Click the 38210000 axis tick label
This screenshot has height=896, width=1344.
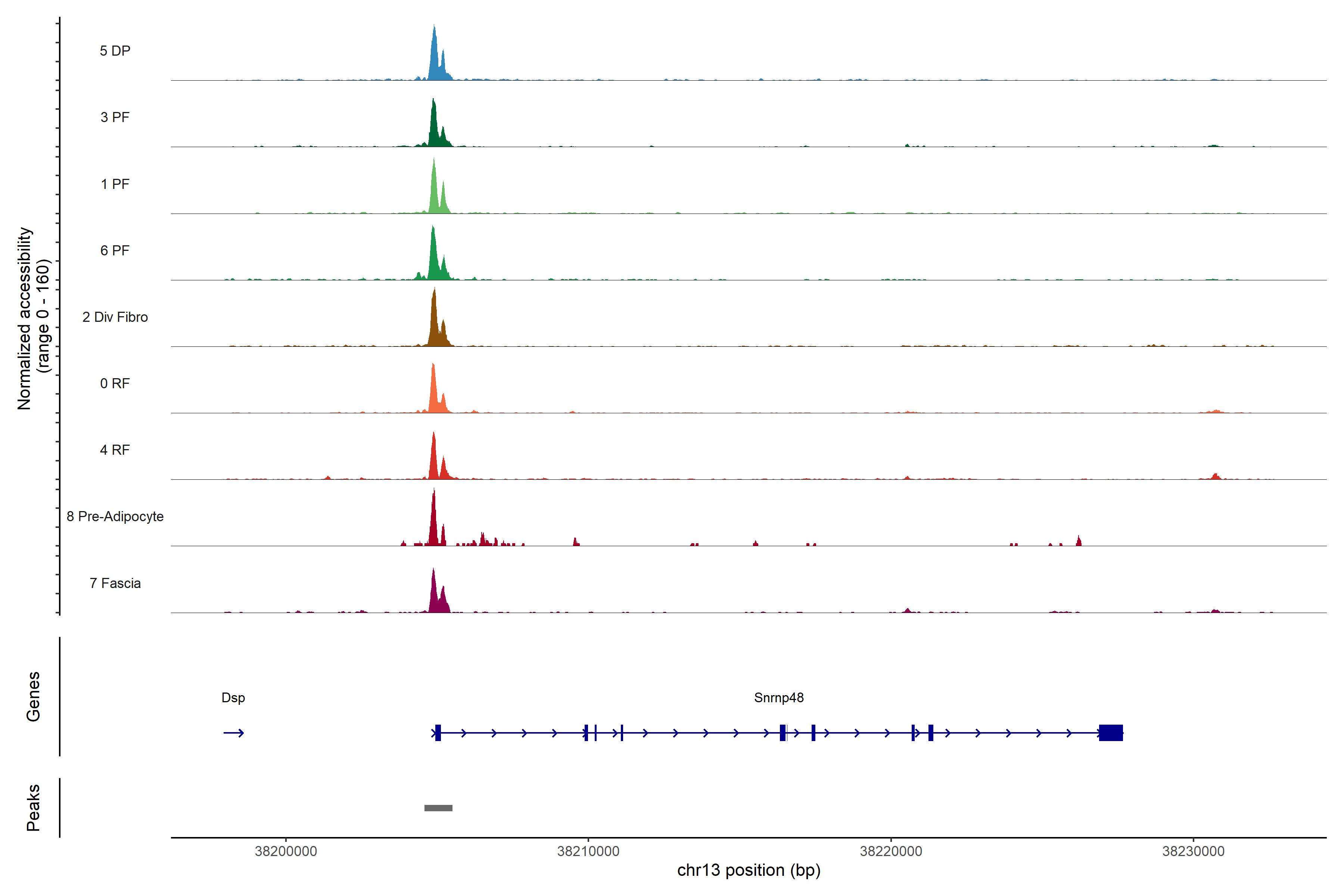588,852
